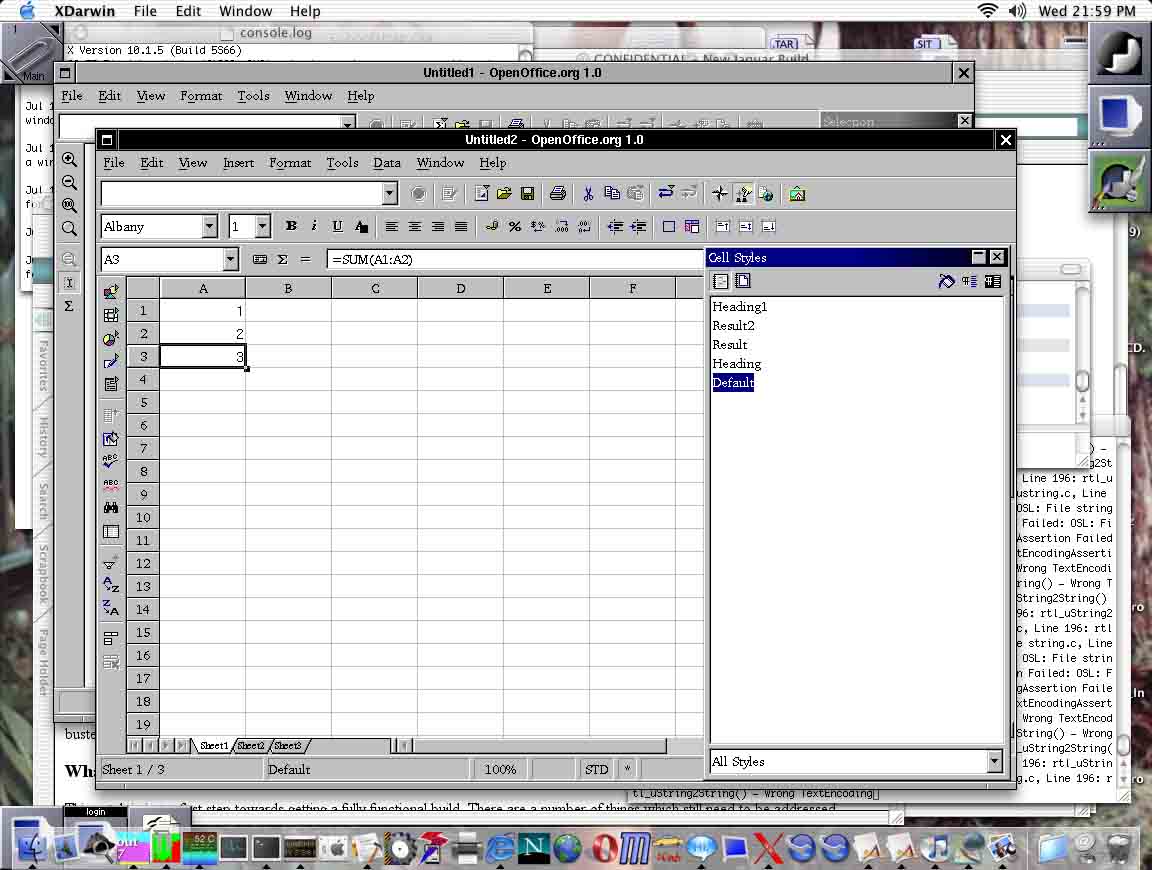Toggle the Stylist button in the toolbar

[x=743, y=194]
